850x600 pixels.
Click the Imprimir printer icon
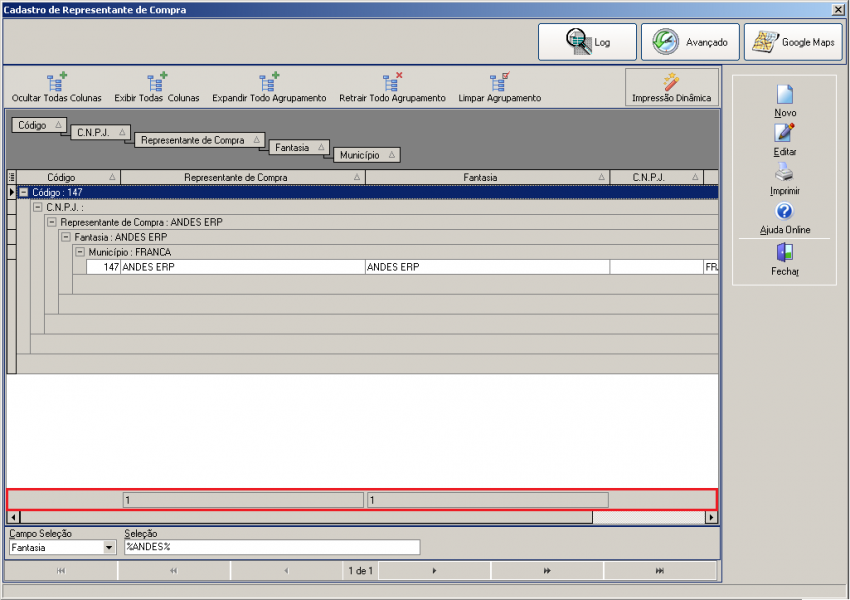[x=784, y=172]
